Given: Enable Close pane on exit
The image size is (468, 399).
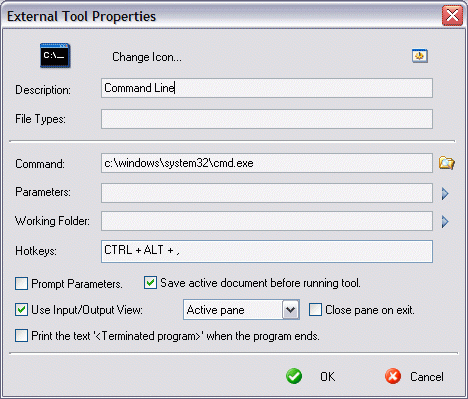Looking at the screenshot, I should (x=315, y=310).
